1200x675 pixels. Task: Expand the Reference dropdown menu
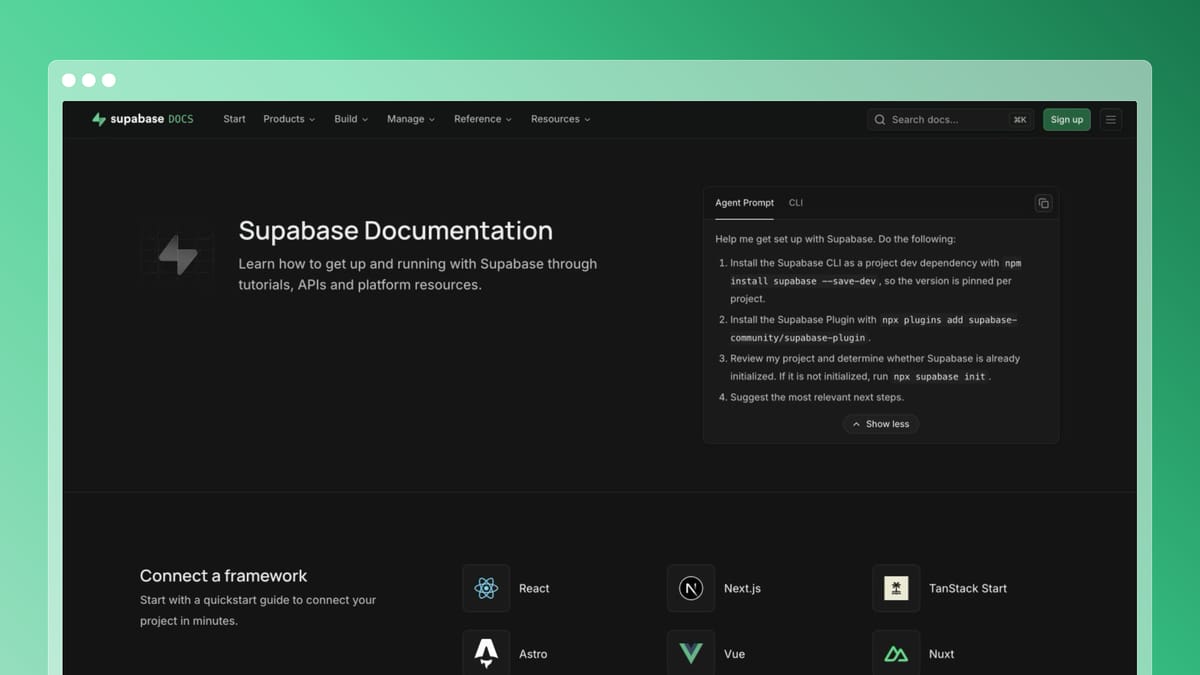pos(483,119)
